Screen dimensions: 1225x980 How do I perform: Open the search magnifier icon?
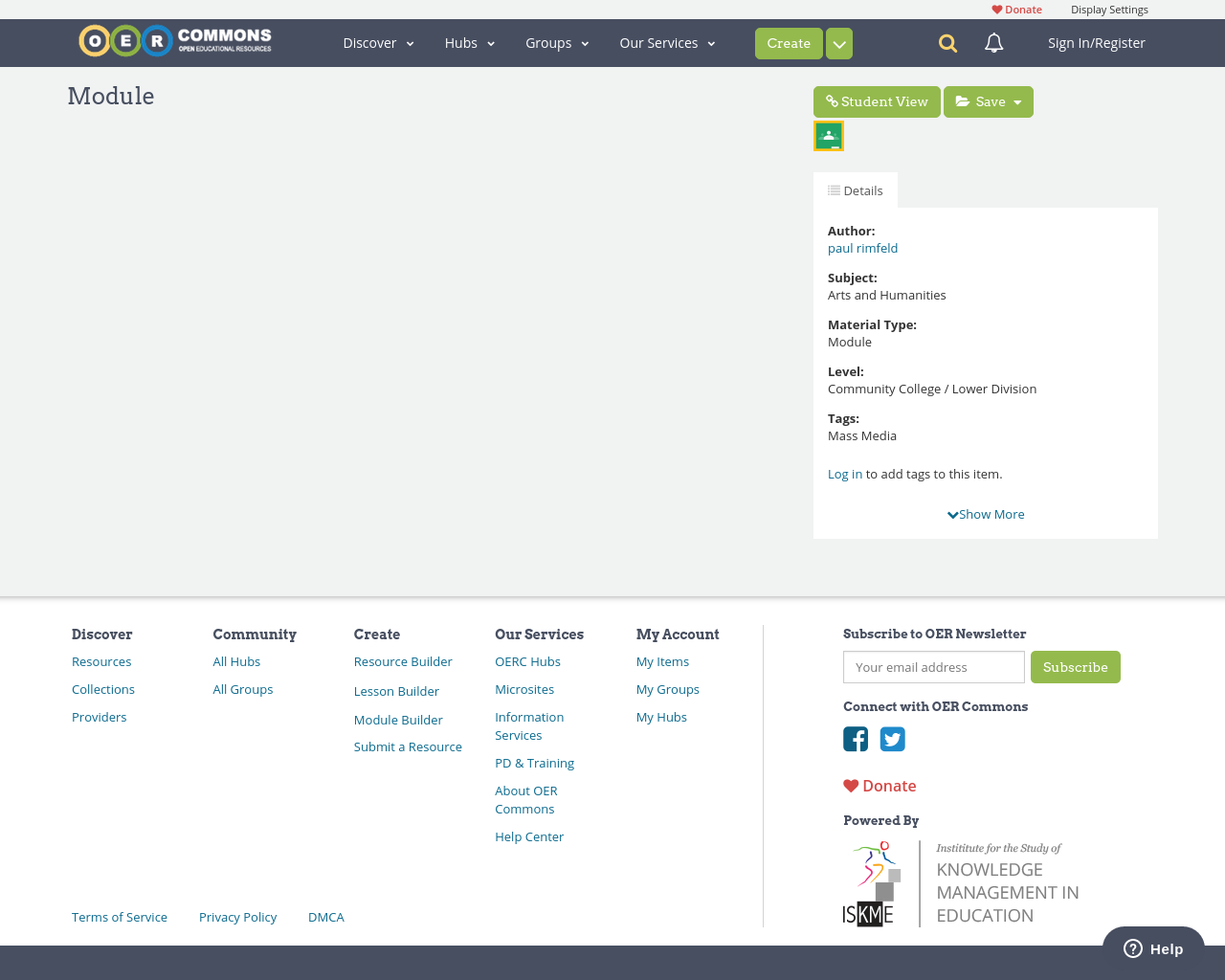click(x=947, y=43)
